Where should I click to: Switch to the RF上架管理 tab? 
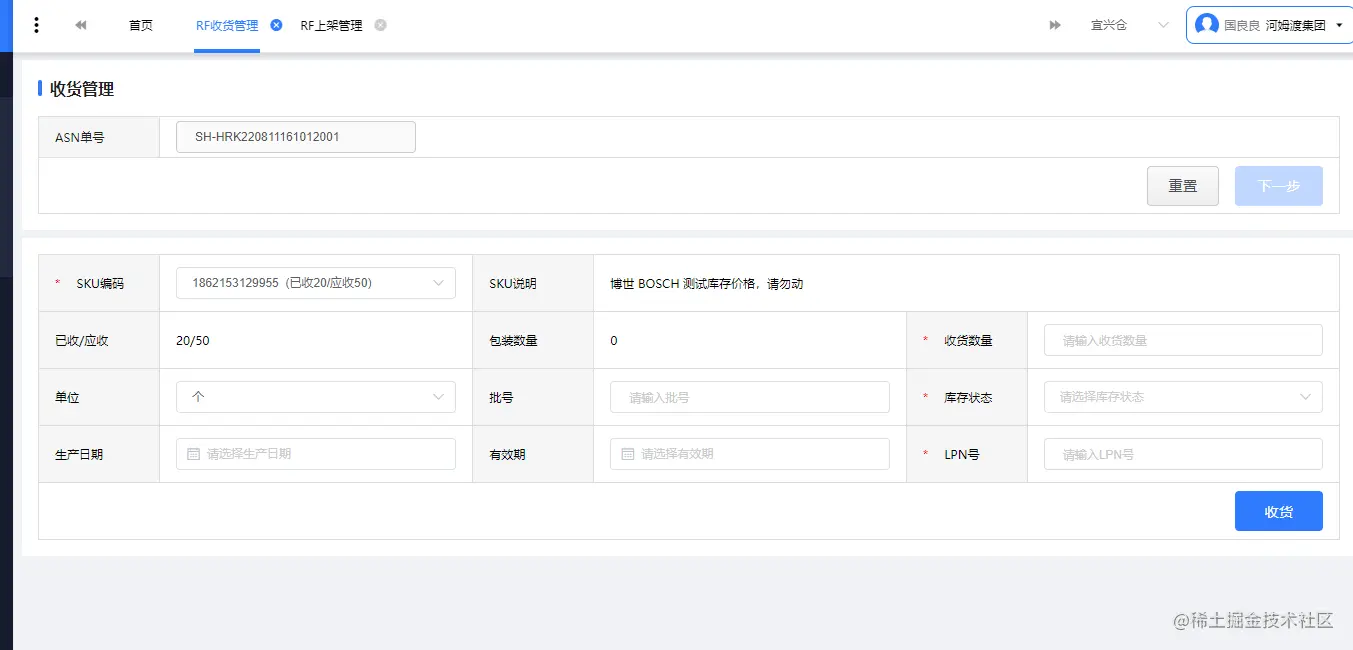[x=331, y=26]
